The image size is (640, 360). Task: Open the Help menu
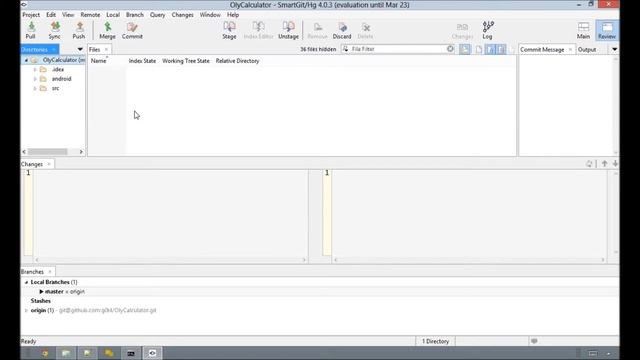click(x=233, y=15)
